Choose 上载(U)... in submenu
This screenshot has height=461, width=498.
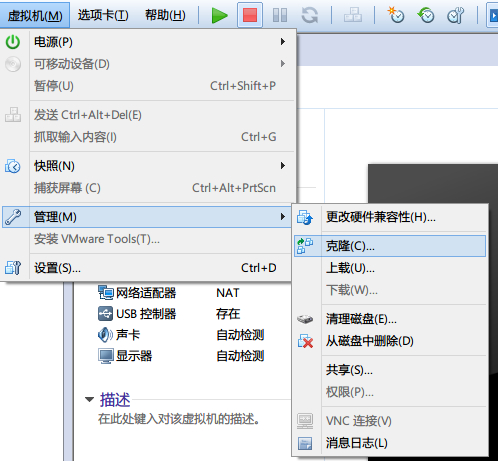pos(390,268)
